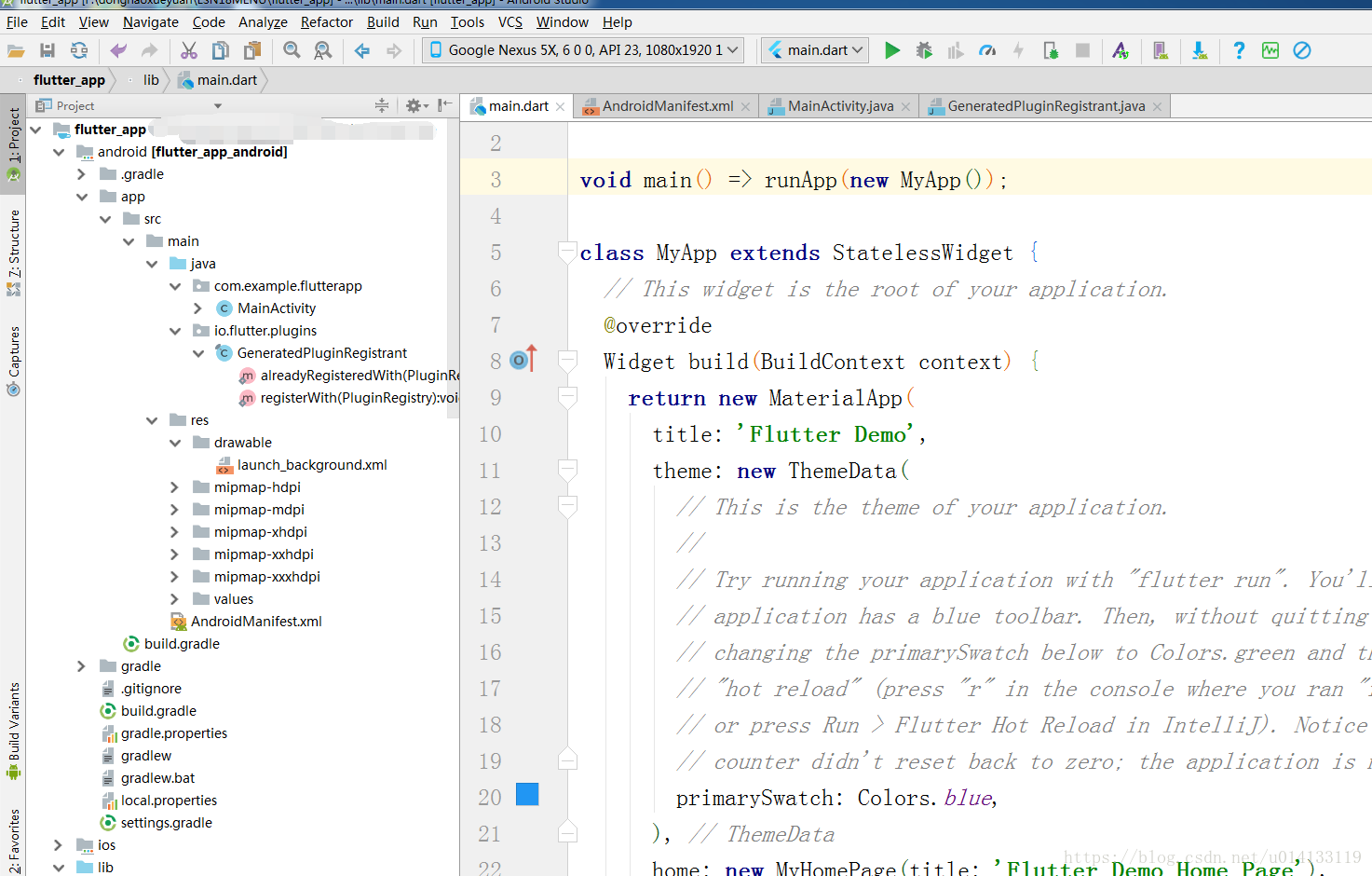Click the Open folder toolbar icon

16,50
